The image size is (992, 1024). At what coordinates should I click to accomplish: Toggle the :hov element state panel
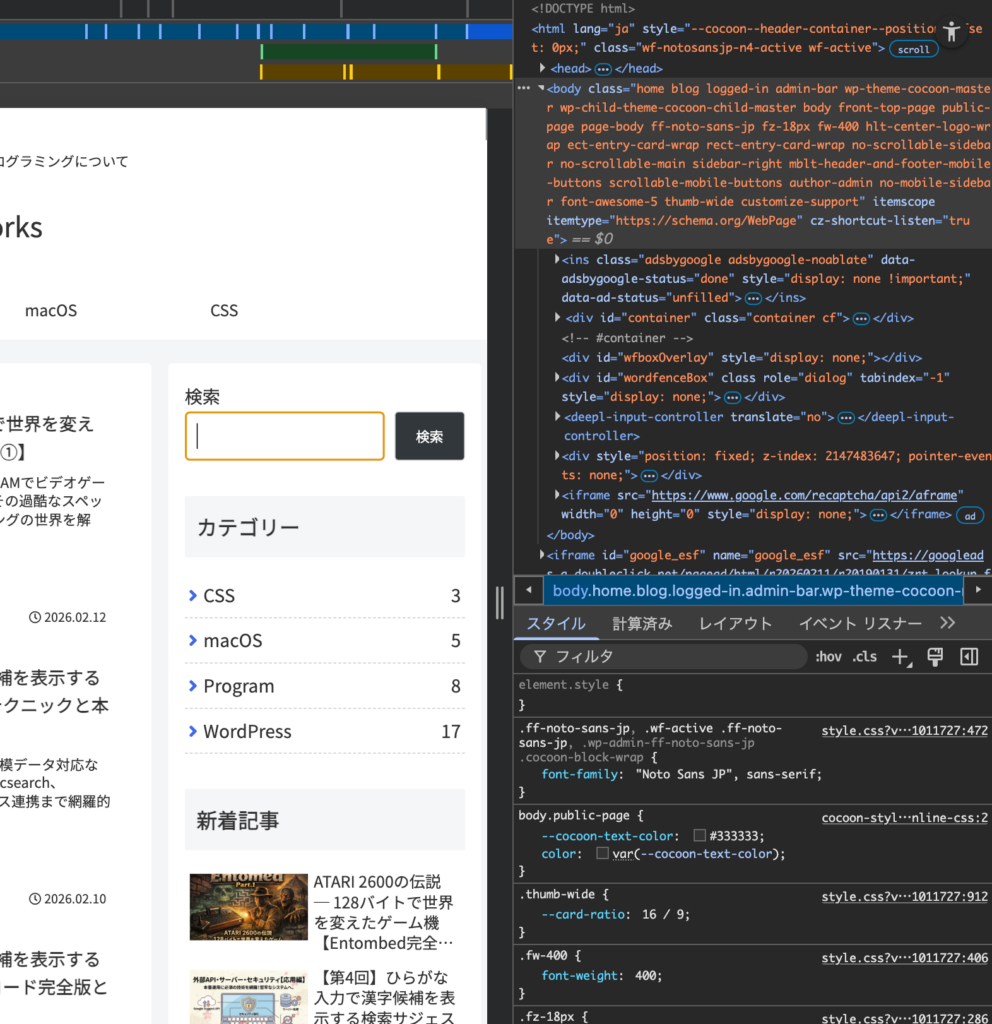(x=828, y=657)
